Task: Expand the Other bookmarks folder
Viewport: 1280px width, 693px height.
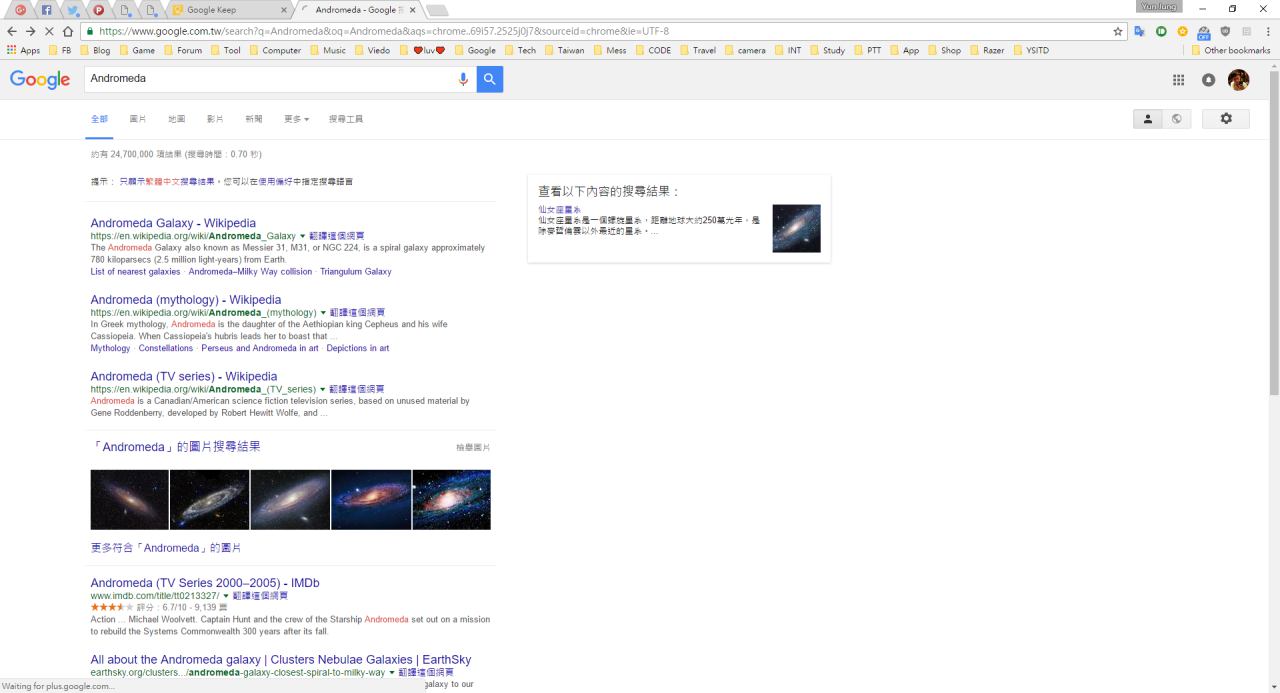Action: pyautogui.click(x=1230, y=50)
